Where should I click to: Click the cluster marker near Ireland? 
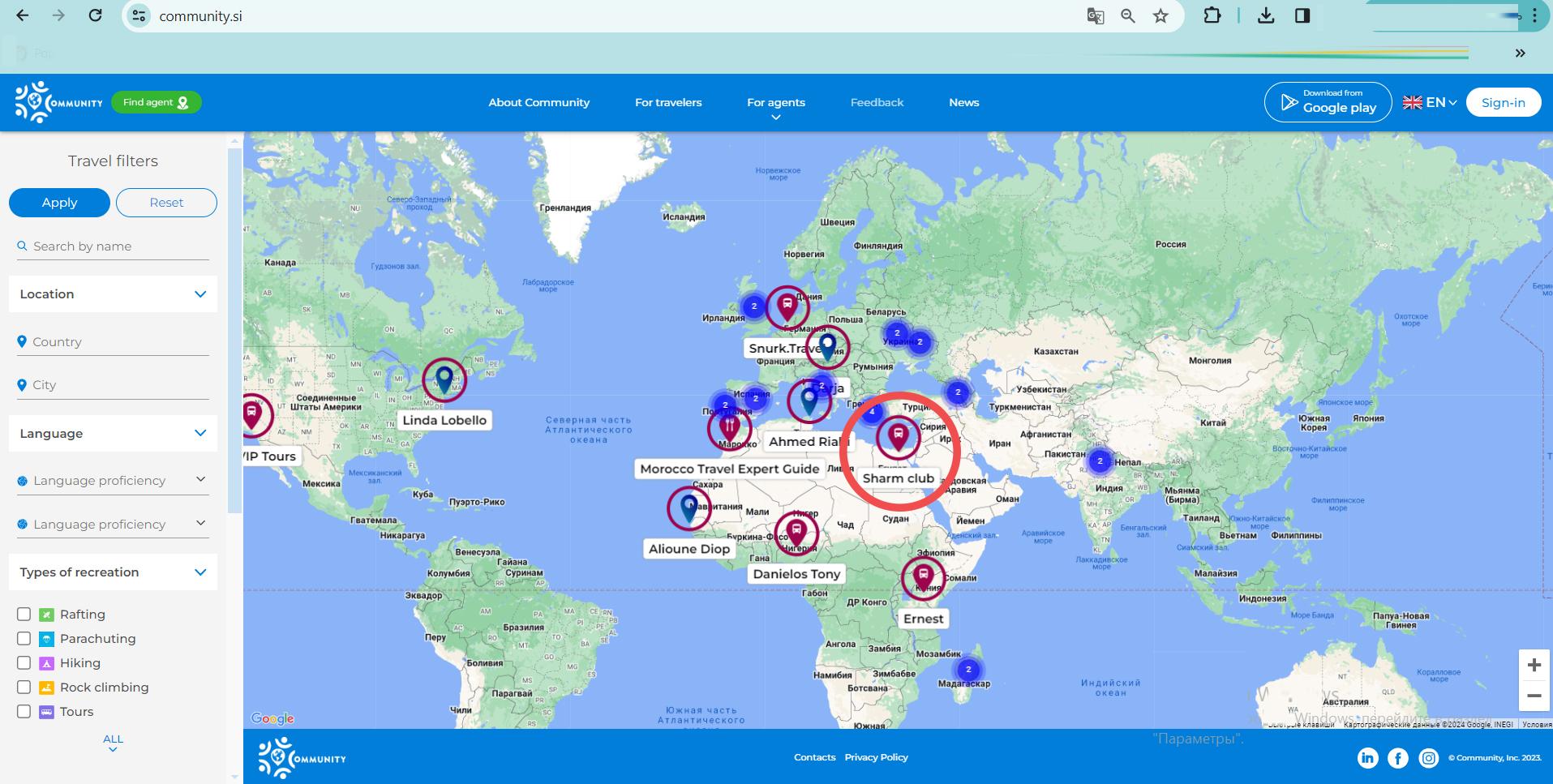(753, 306)
